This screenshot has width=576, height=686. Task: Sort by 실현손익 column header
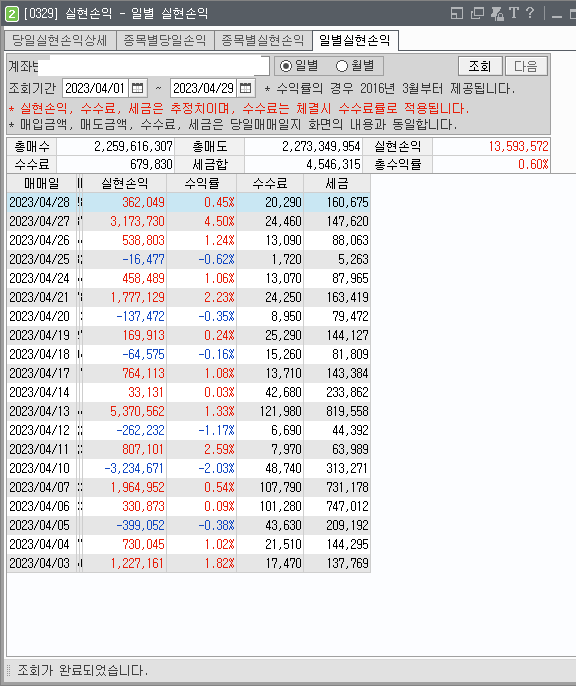click(x=125, y=183)
